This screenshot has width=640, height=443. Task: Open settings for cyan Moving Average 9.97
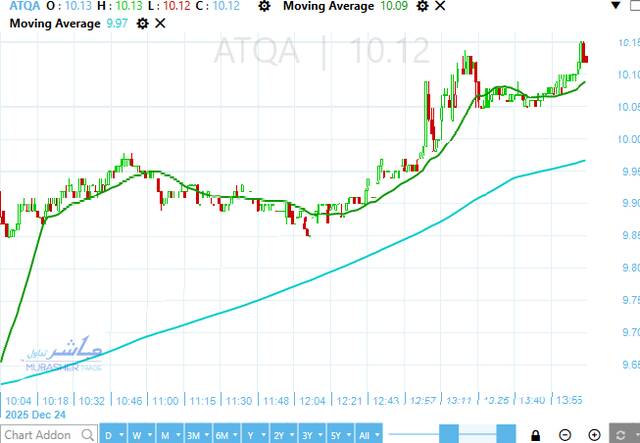[141, 22]
